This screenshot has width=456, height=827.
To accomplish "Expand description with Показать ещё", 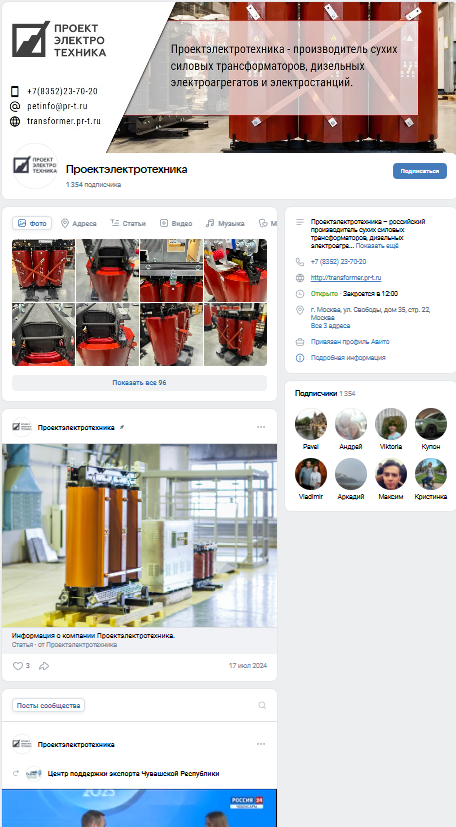I will 377,246.
